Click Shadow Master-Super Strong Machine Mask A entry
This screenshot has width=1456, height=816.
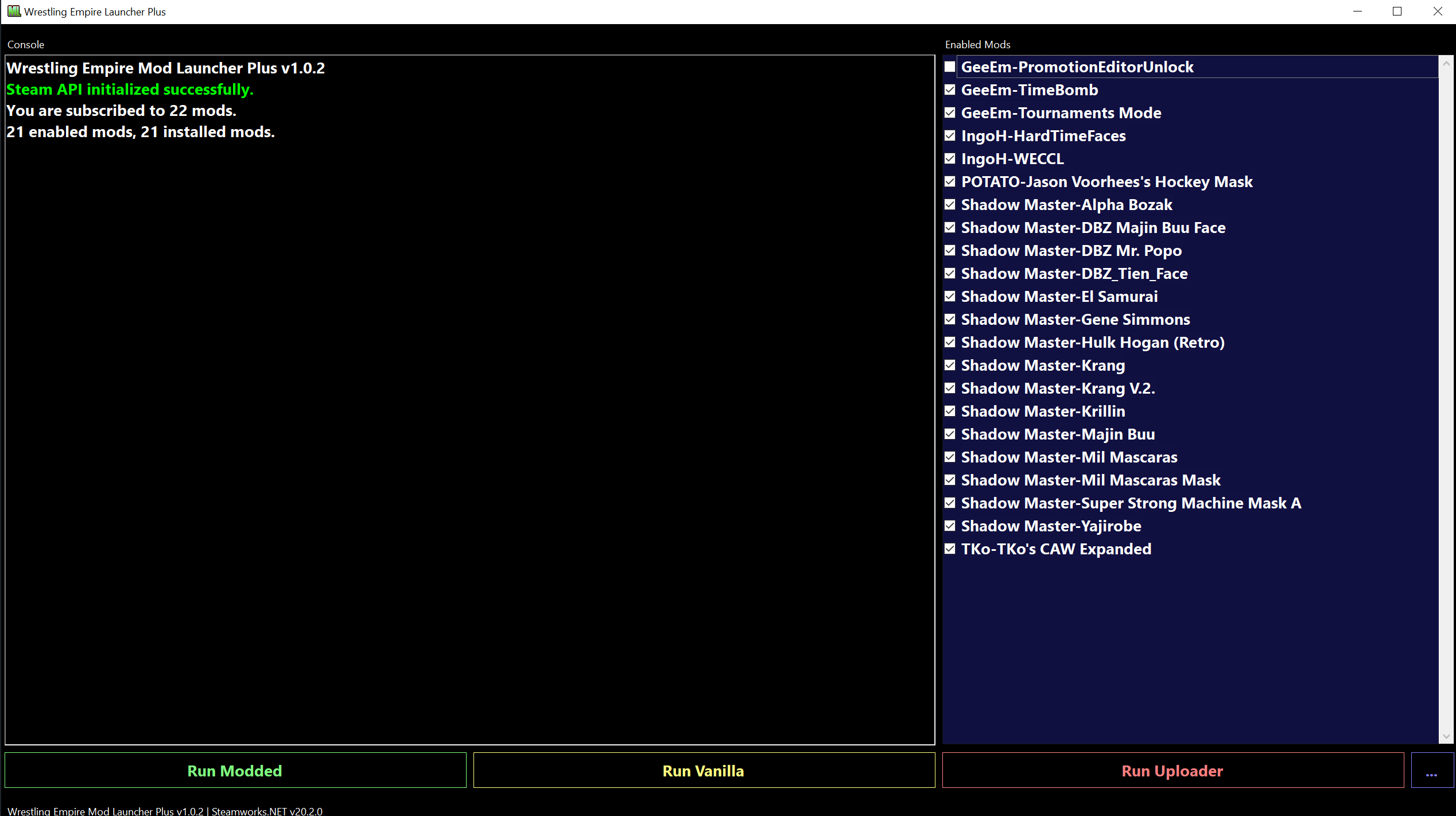click(x=1131, y=503)
